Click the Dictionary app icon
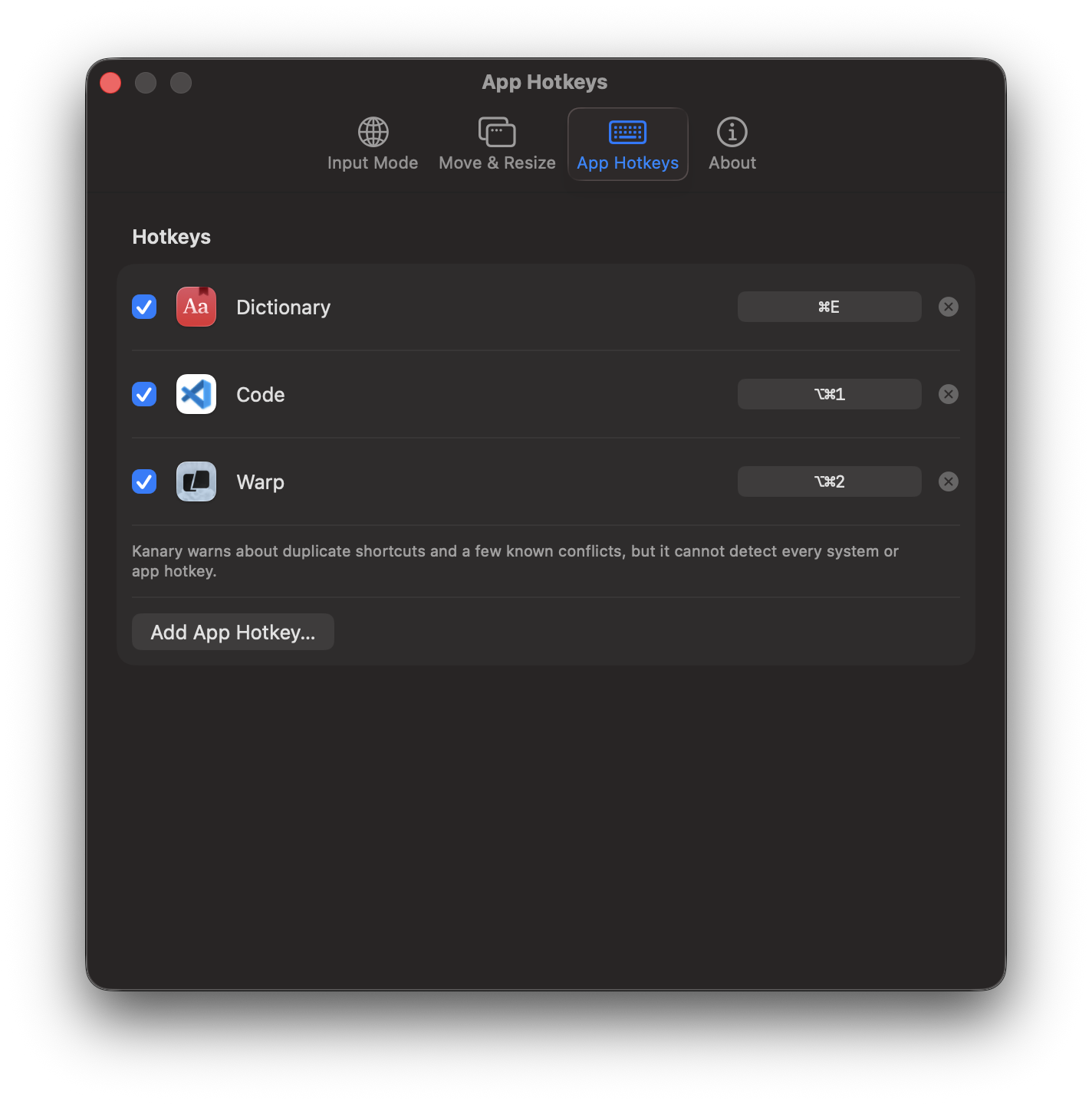The width and height of the screenshot is (1092, 1104). click(x=196, y=307)
